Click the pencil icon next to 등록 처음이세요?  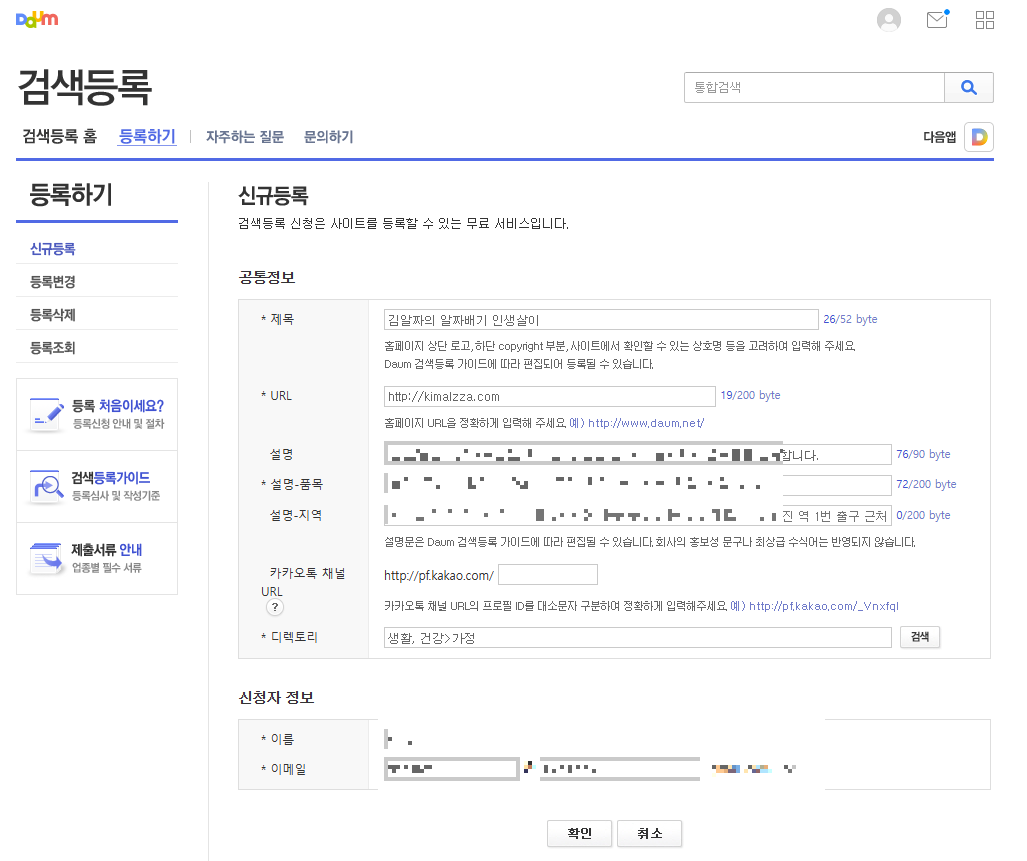[x=44, y=411]
